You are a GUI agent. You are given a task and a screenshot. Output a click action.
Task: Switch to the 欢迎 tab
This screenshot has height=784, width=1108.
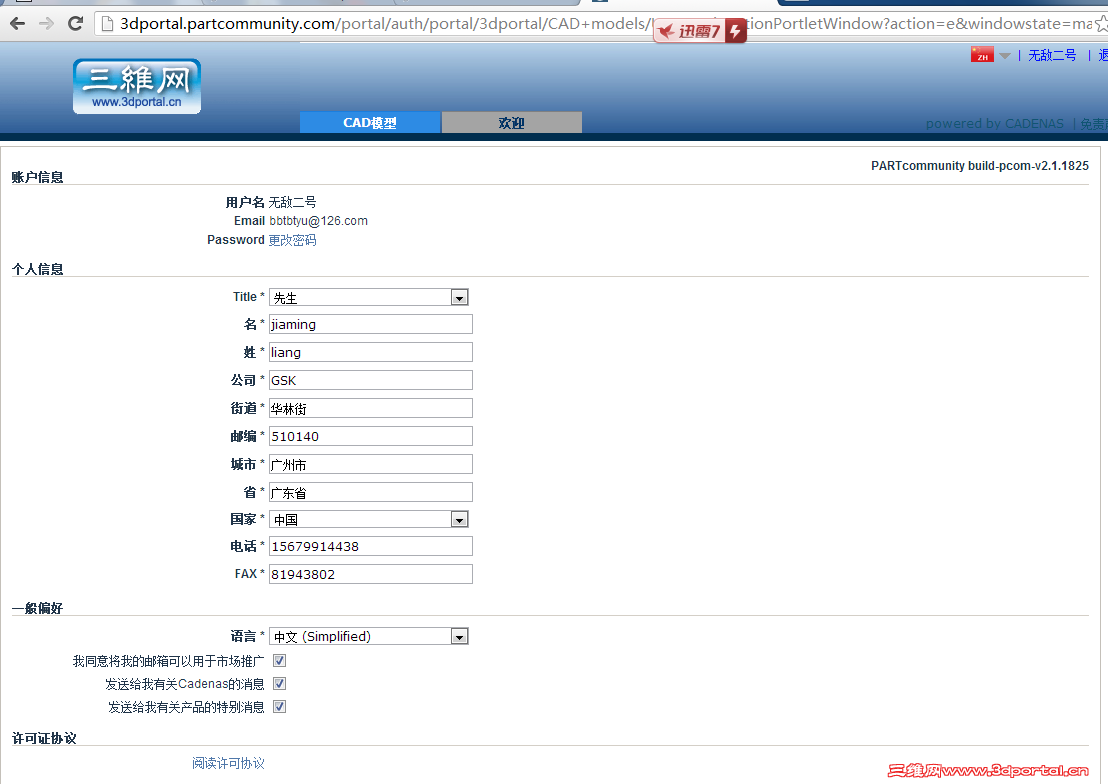click(511, 122)
